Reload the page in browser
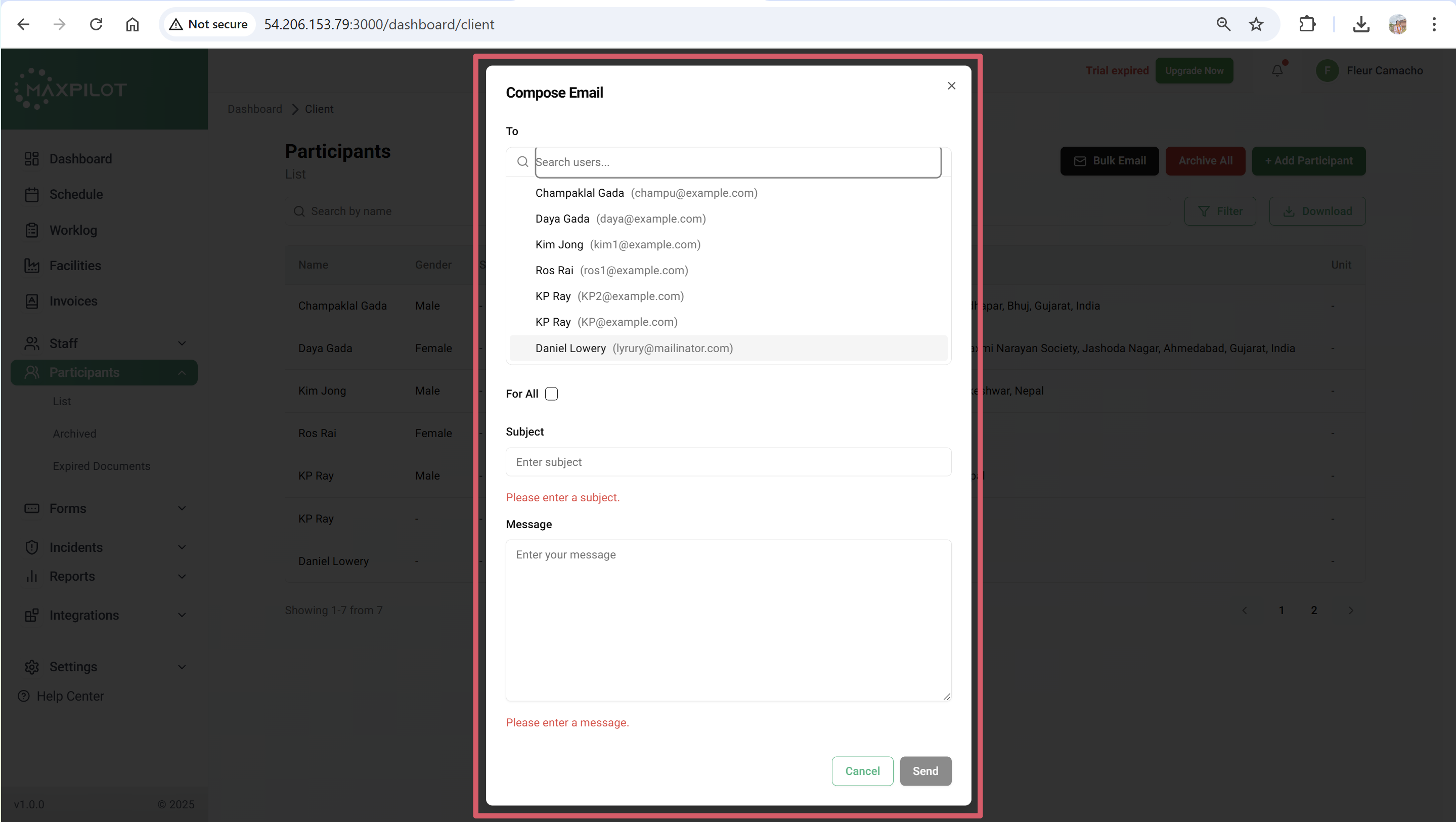1456x822 pixels. click(96, 24)
